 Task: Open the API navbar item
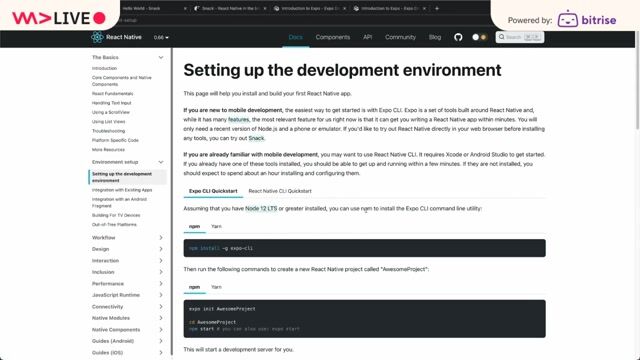tap(367, 37)
